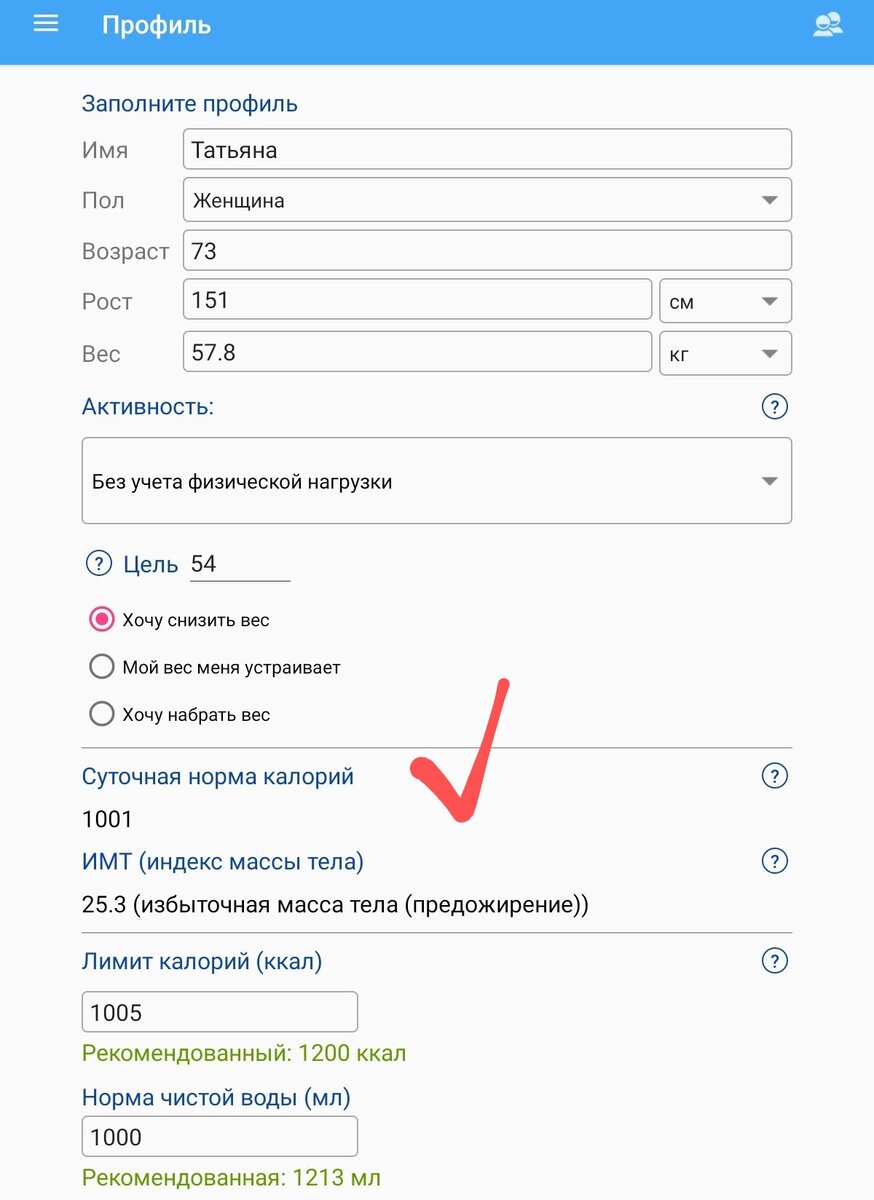Open help for Лимит калорий
The width and height of the screenshot is (874, 1200).
tap(774, 961)
